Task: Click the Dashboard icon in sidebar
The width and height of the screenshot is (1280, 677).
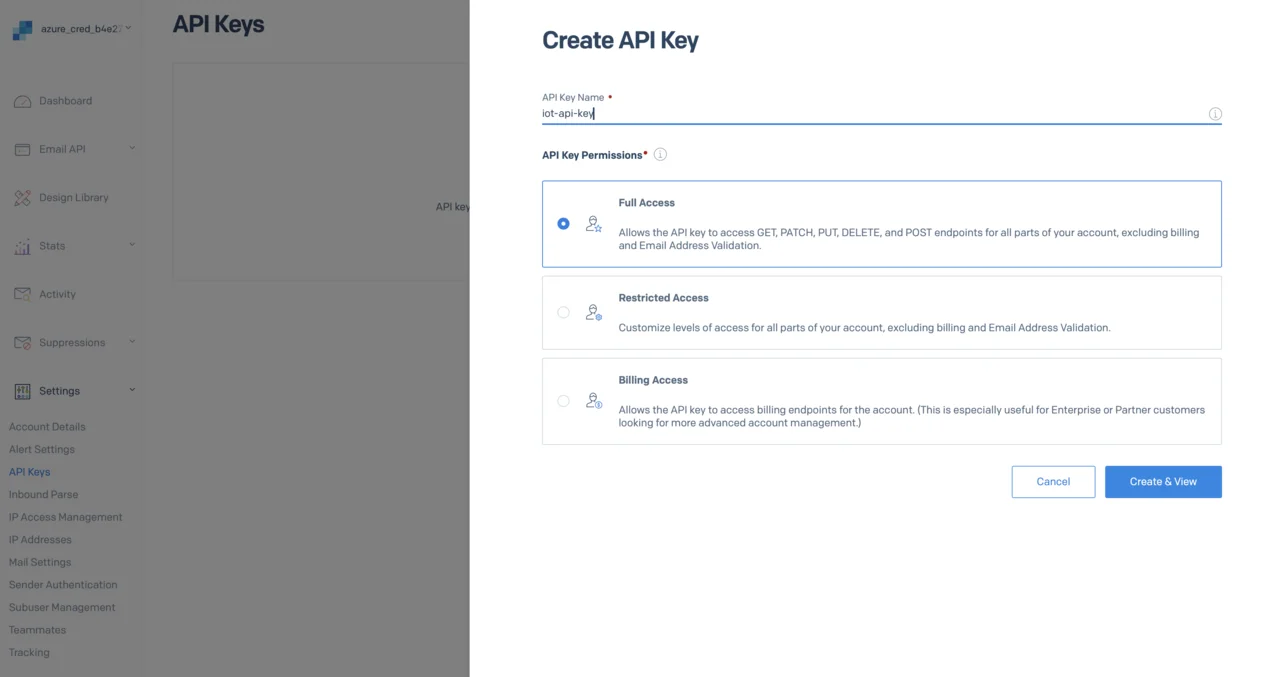Action: pyautogui.click(x=22, y=101)
